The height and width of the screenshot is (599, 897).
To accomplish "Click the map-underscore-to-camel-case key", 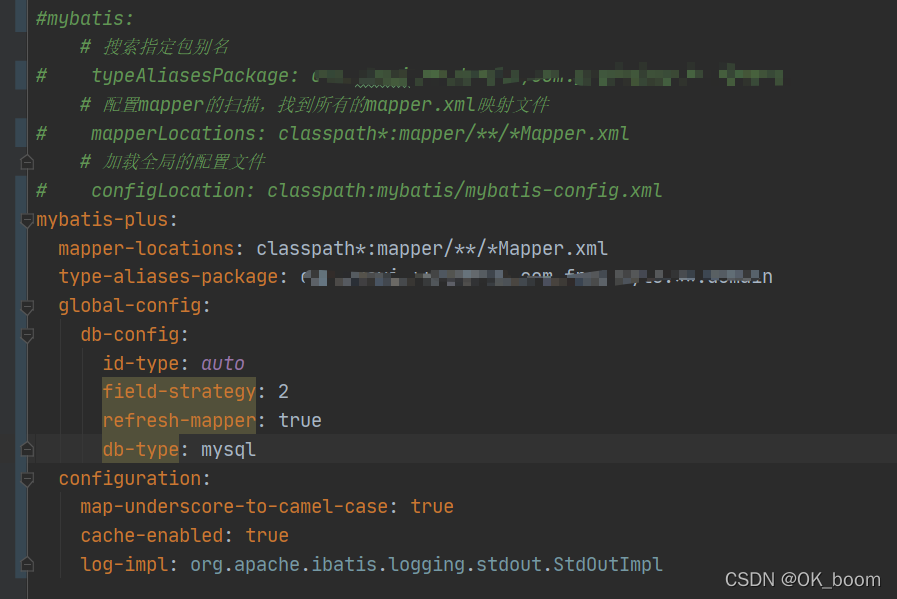I will (x=233, y=506).
